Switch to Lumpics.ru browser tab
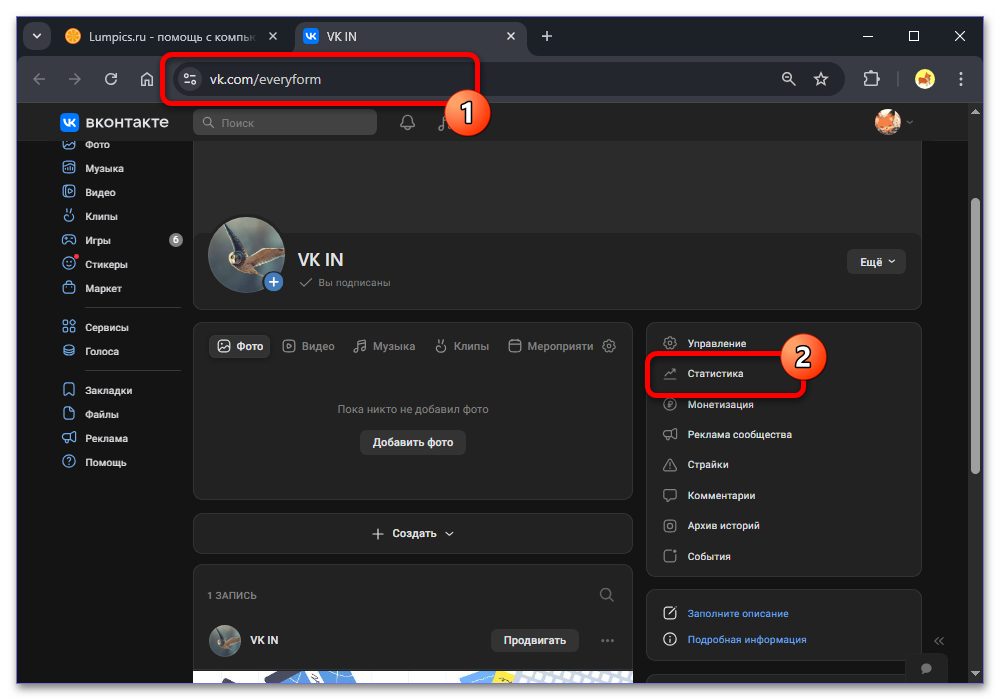The height and width of the screenshot is (700, 1000). [172, 36]
